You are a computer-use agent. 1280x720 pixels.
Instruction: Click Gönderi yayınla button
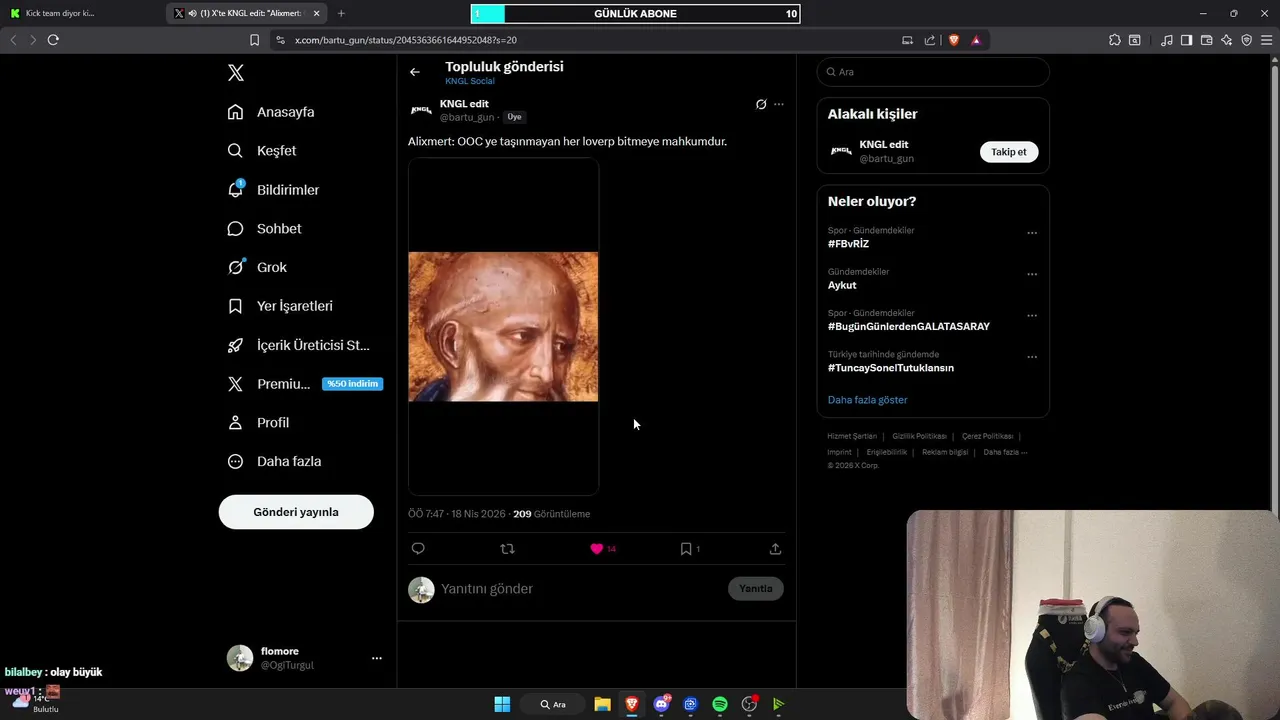click(x=296, y=512)
